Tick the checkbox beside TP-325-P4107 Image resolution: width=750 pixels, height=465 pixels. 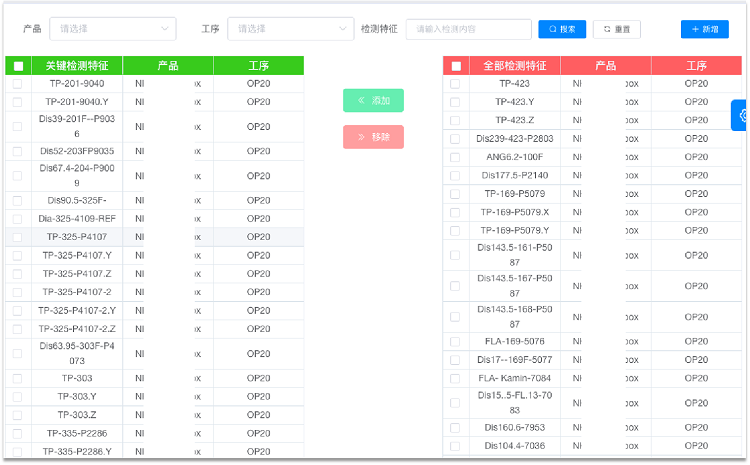(17, 237)
